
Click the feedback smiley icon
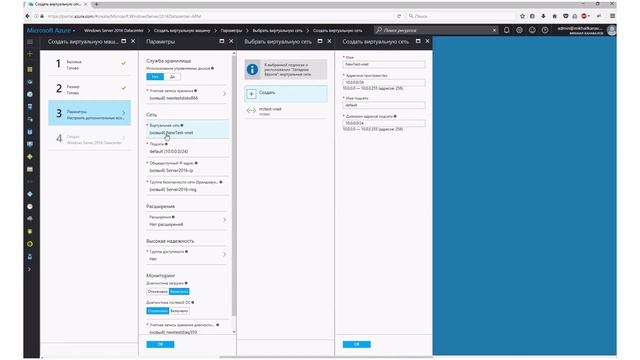click(x=532, y=30)
